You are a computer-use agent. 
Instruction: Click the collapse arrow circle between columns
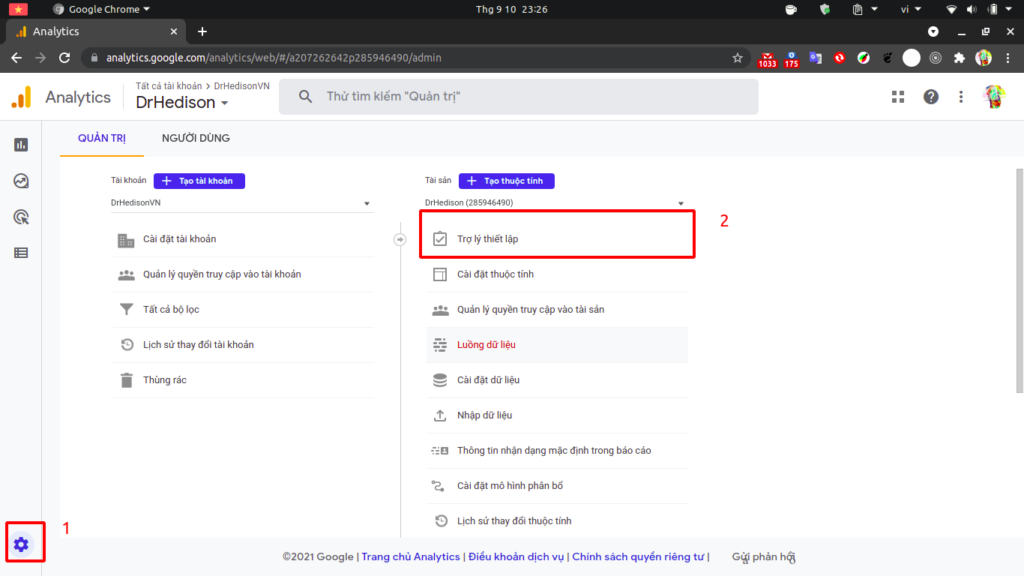pyautogui.click(x=400, y=240)
